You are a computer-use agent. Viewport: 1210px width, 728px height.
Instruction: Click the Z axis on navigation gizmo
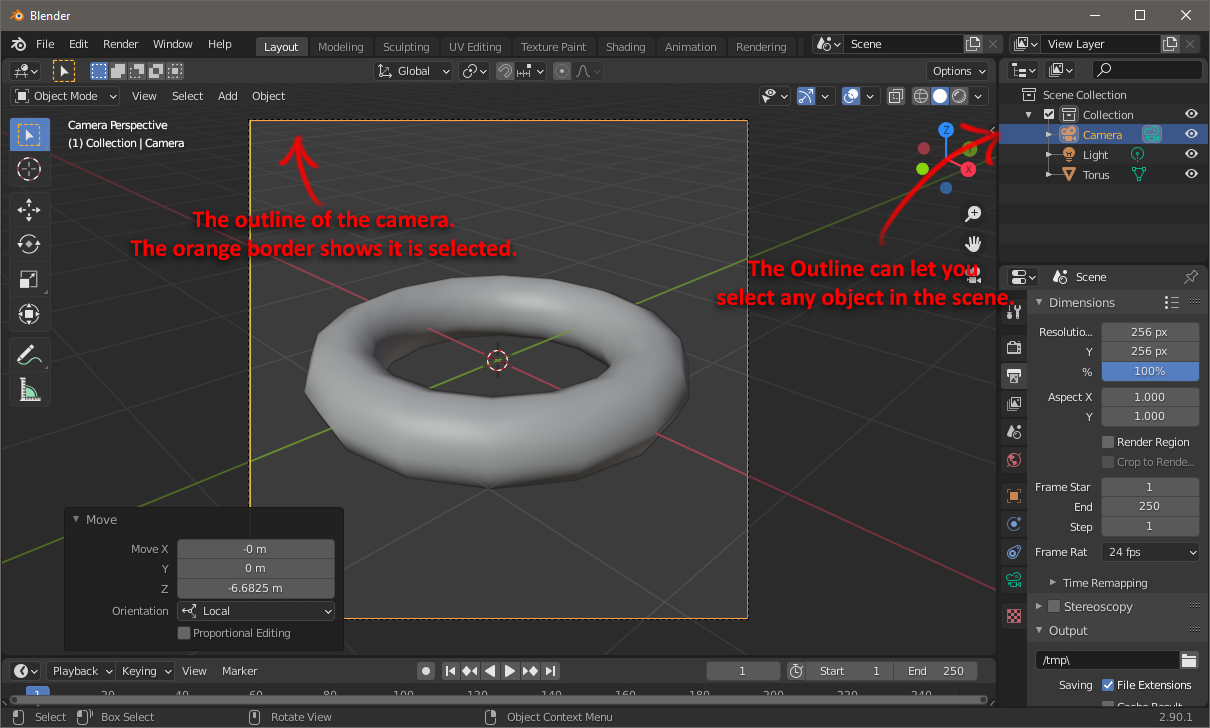pos(946,130)
